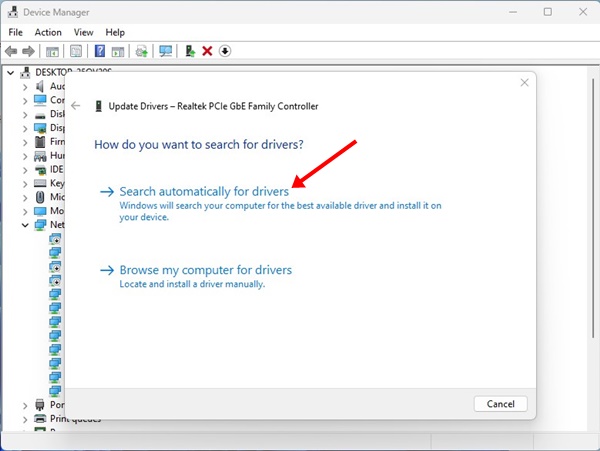The height and width of the screenshot is (451, 600).
Task: Open the View menu
Action: tap(83, 32)
